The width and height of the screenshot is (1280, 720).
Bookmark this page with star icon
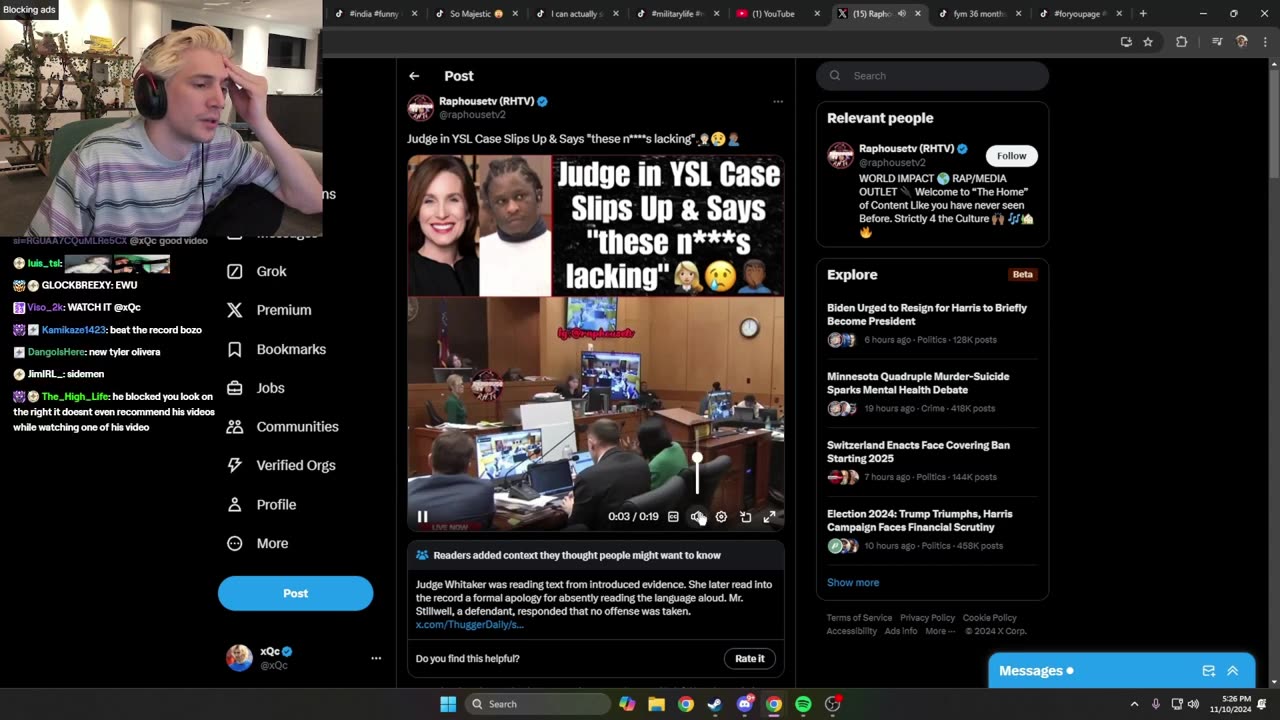pyautogui.click(x=1148, y=42)
